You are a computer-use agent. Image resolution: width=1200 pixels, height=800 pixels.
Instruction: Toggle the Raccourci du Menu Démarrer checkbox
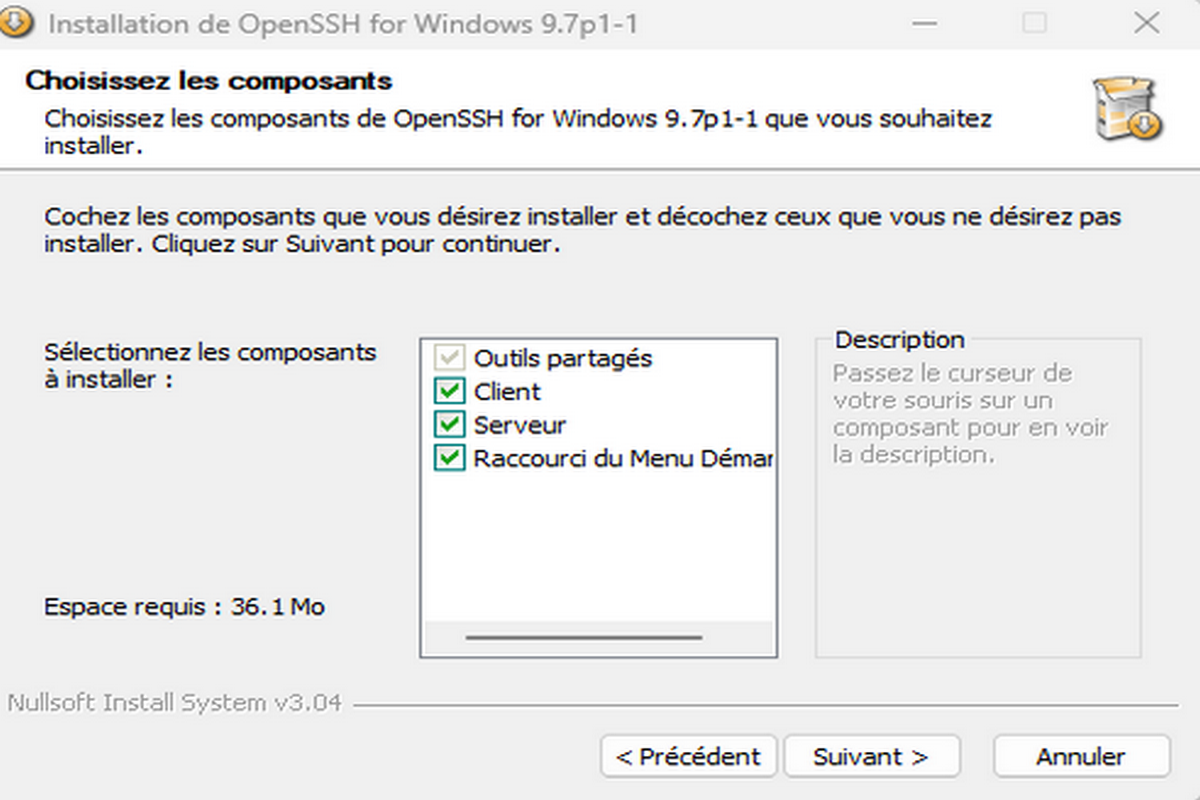coord(449,459)
